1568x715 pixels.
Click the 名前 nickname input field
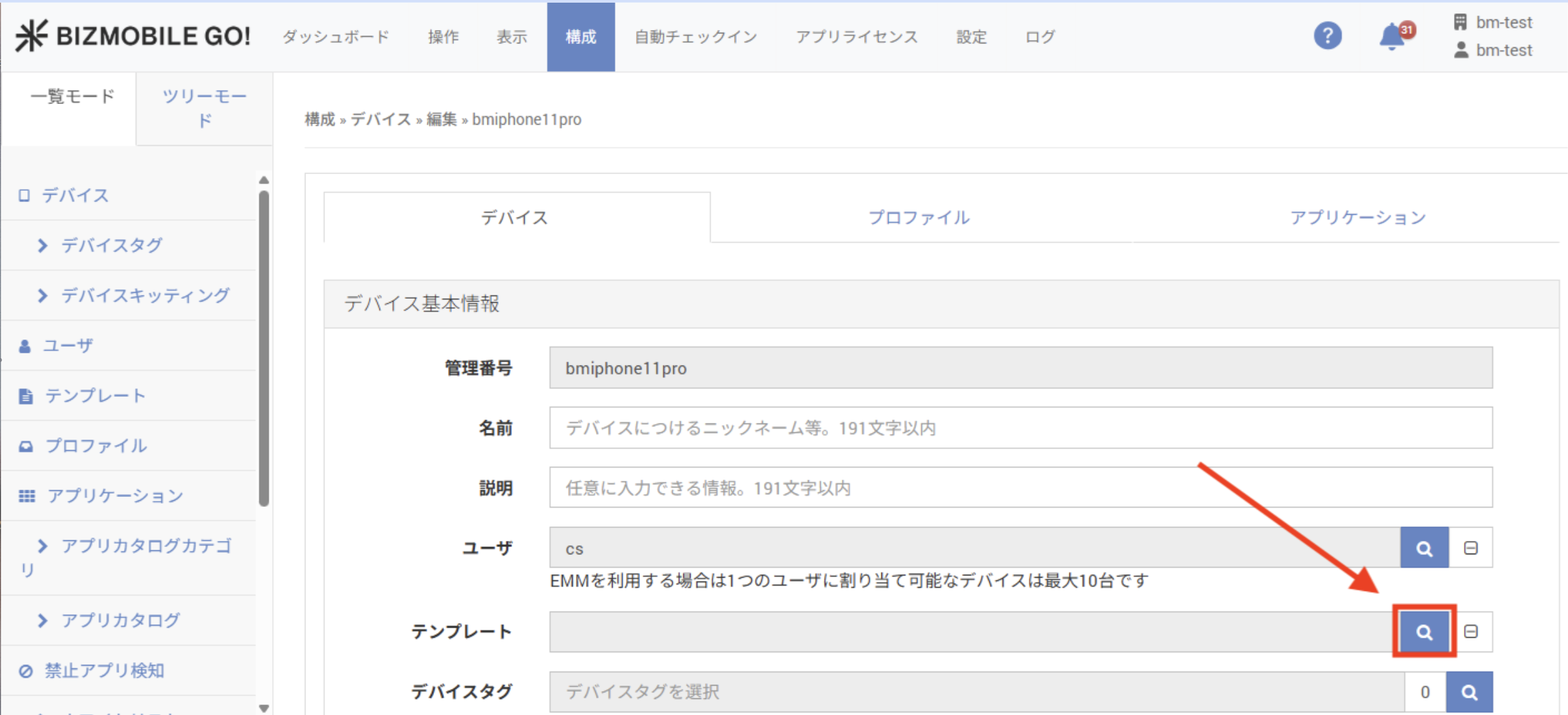[x=1020, y=428]
